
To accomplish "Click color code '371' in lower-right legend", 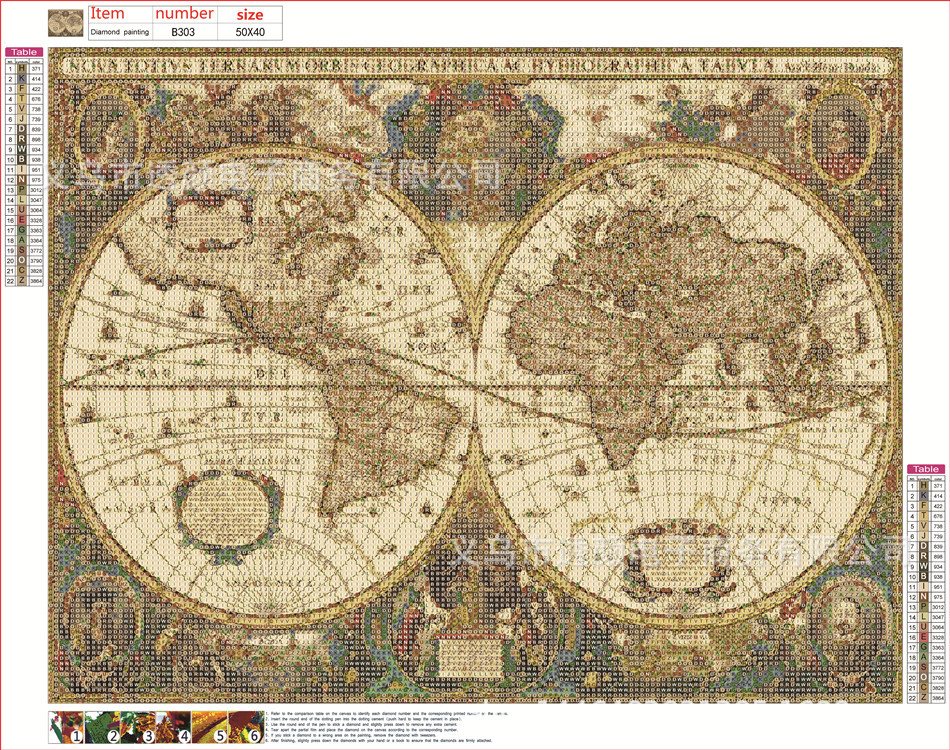I will [x=938, y=486].
